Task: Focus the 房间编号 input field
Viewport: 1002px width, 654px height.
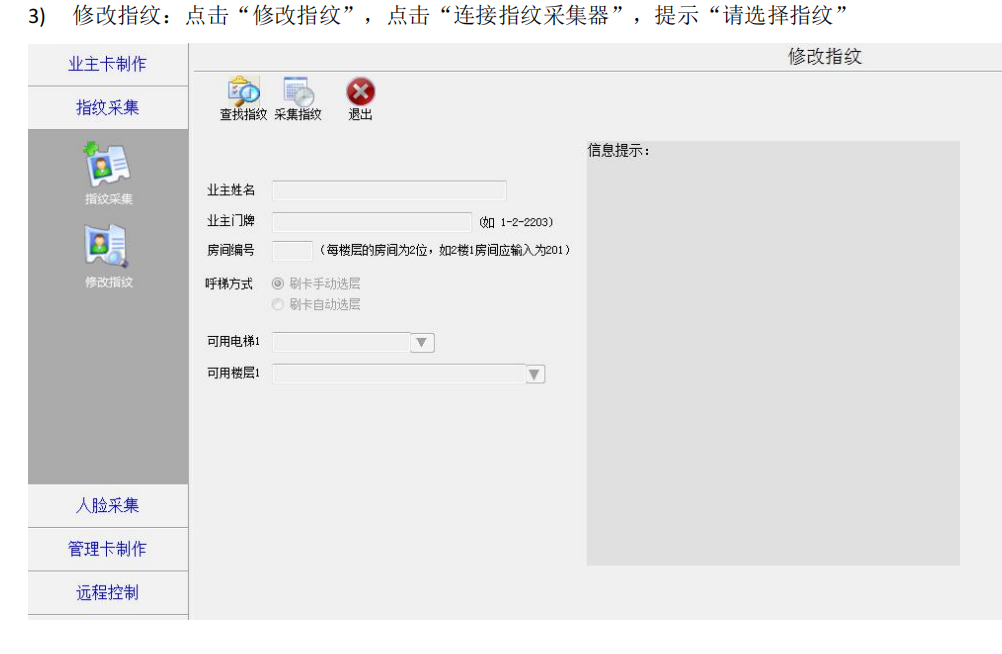Action: [292, 250]
